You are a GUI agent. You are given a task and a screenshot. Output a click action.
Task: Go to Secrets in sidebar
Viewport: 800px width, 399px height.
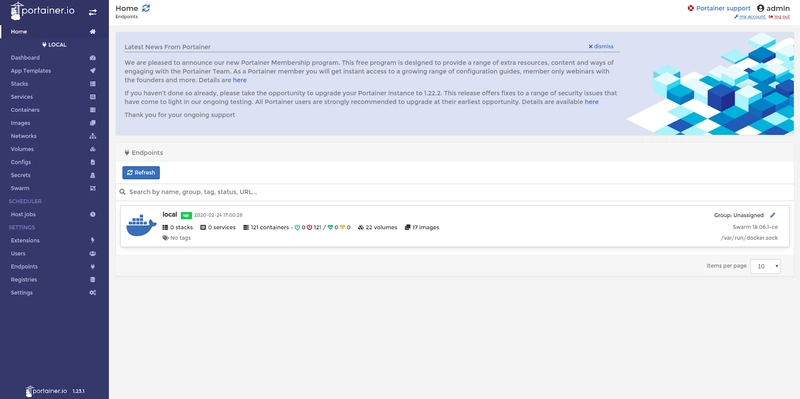20,175
